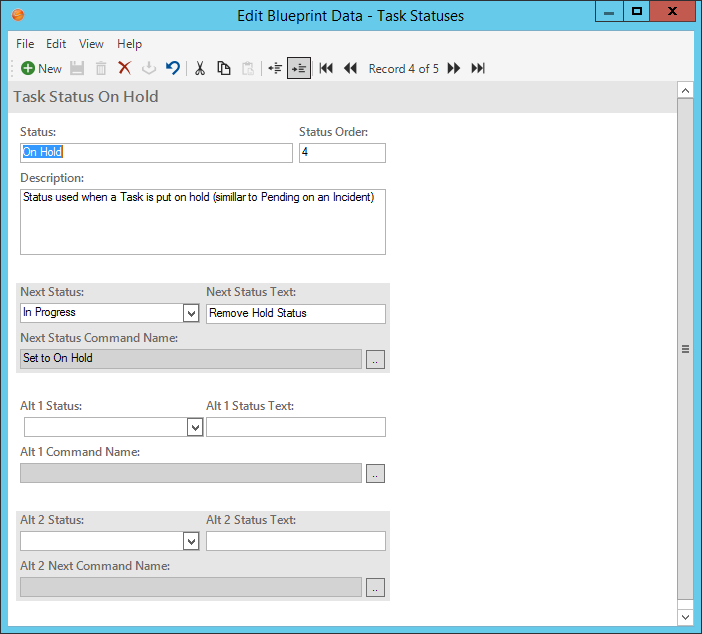Click inside the Description text box
Image resolution: width=702 pixels, height=634 pixels.
(x=202, y=222)
